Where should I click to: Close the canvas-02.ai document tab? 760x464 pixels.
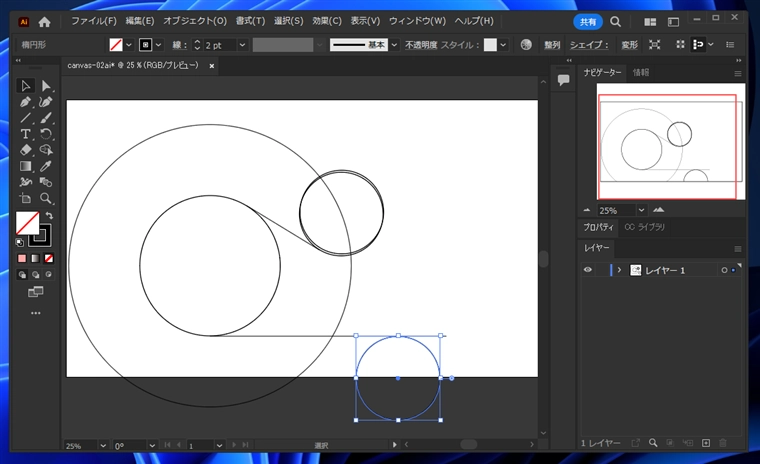pos(211,66)
